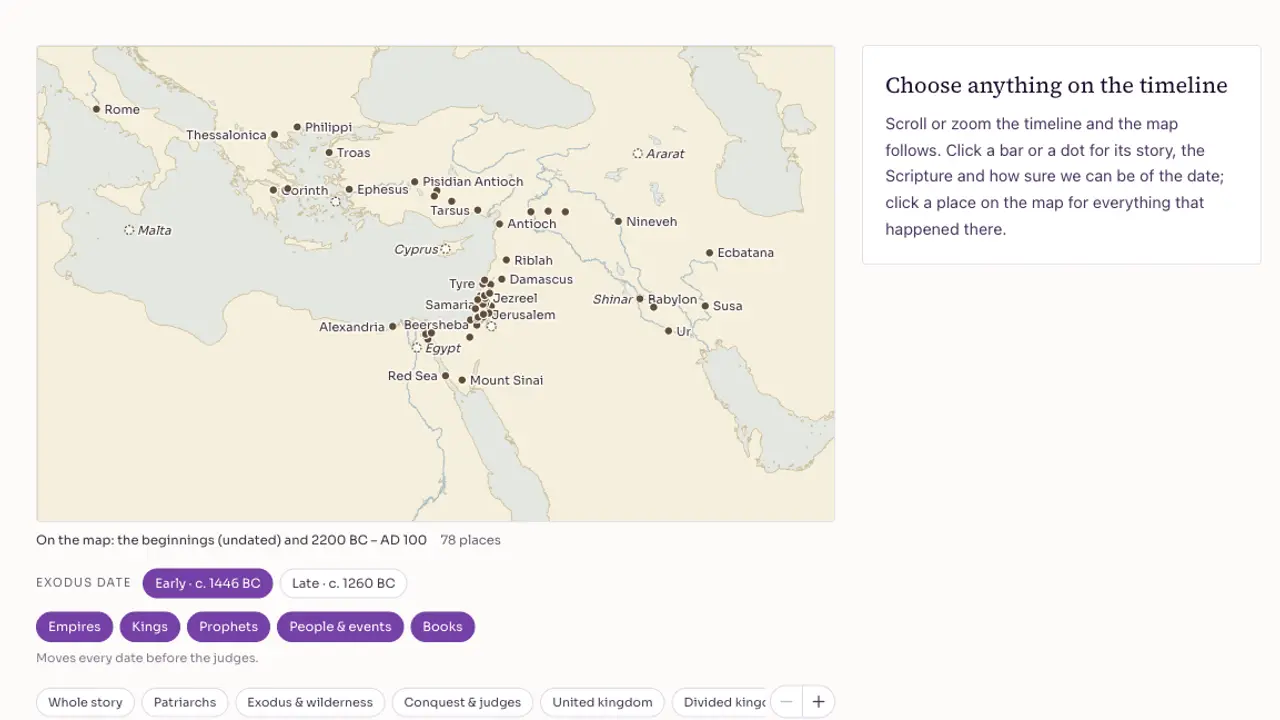Click the Ur place marker

668,331
